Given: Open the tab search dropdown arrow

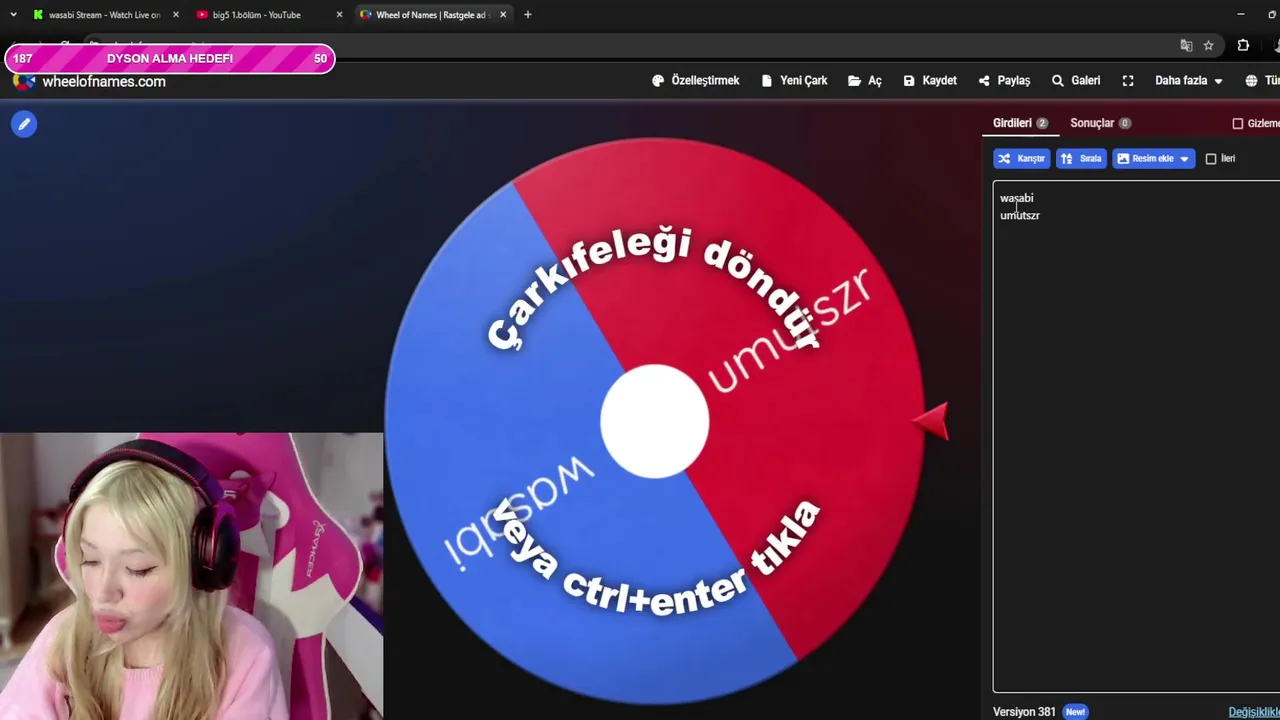Looking at the screenshot, I should (13, 15).
